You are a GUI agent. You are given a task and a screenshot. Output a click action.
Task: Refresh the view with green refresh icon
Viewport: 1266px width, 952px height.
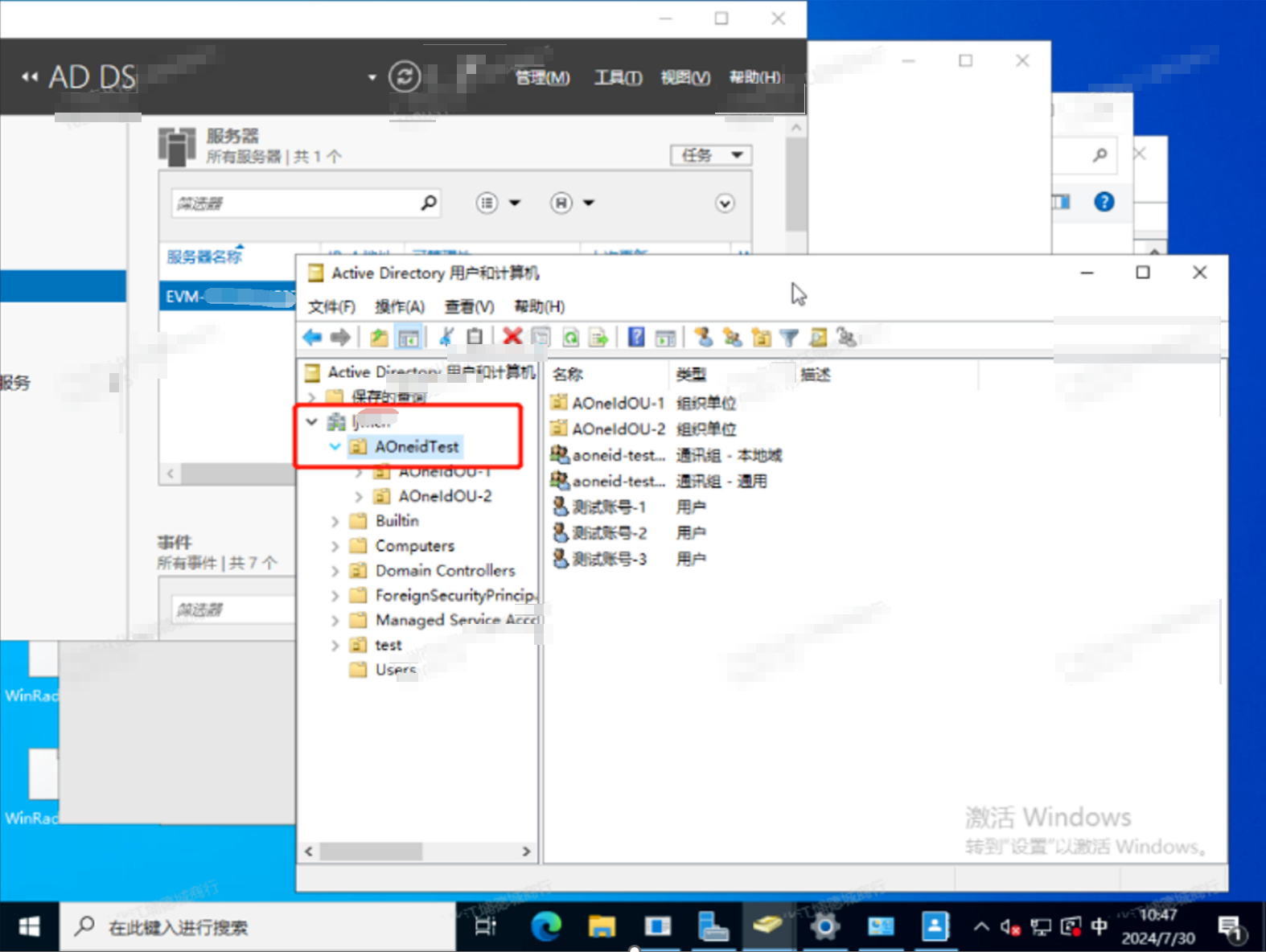(570, 338)
